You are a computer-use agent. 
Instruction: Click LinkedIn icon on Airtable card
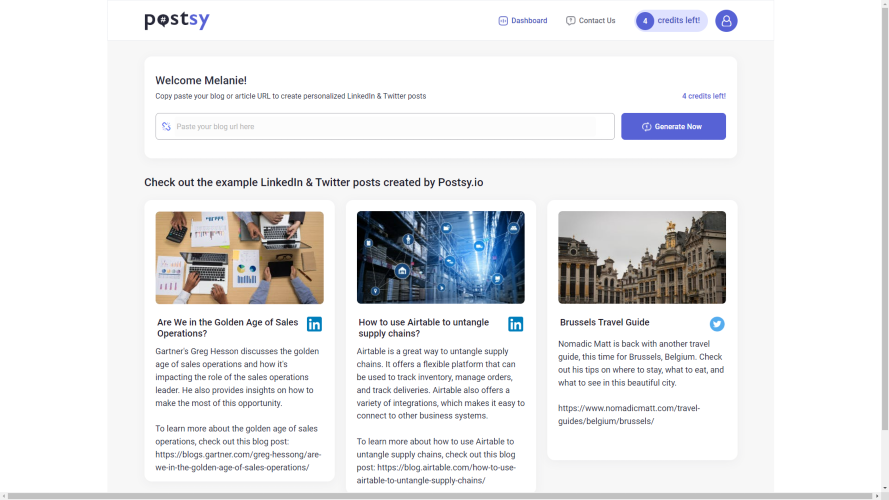tap(515, 324)
